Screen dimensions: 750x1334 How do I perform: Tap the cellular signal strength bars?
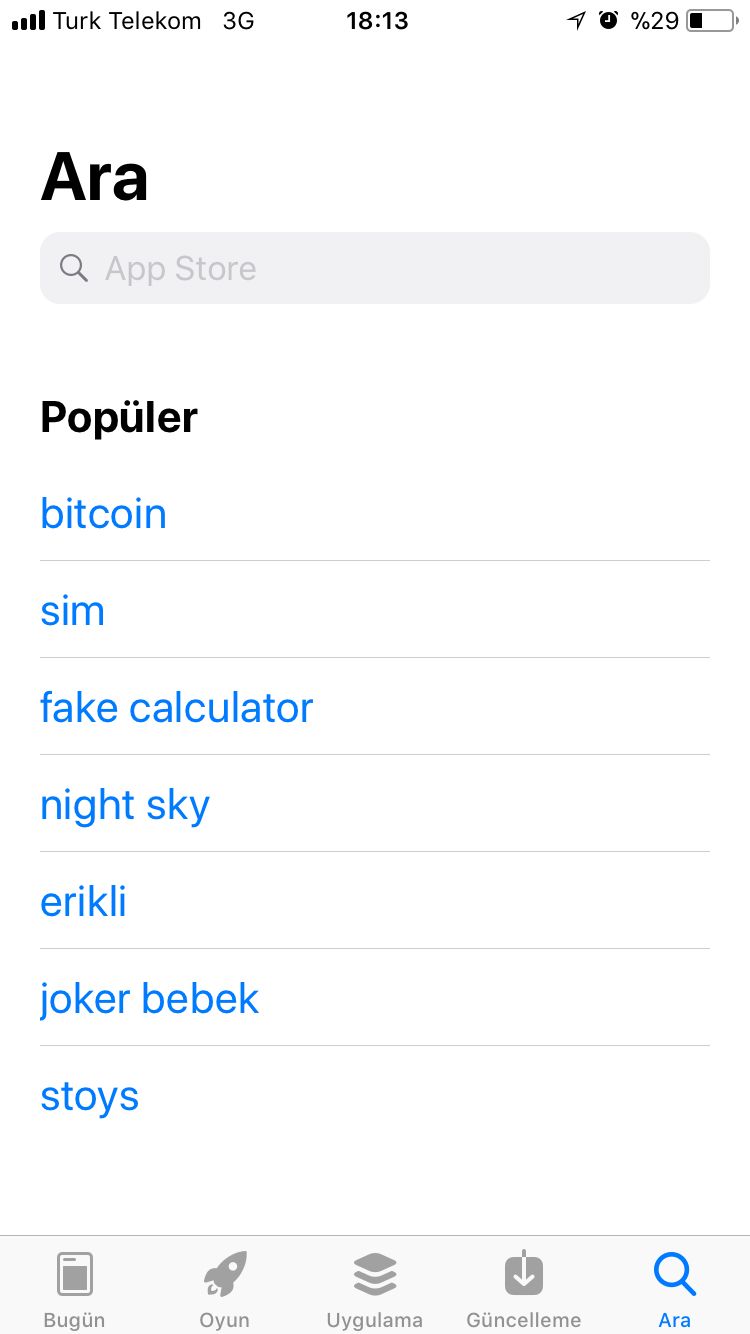[28, 20]
